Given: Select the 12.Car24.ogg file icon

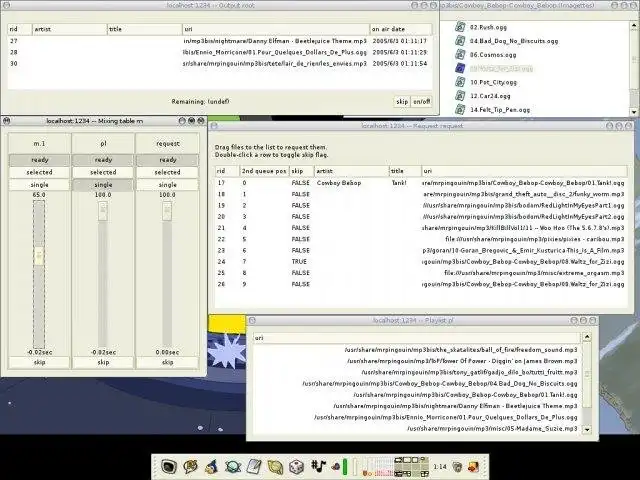Looking at the screenshot, I should [x=460, y=96].
